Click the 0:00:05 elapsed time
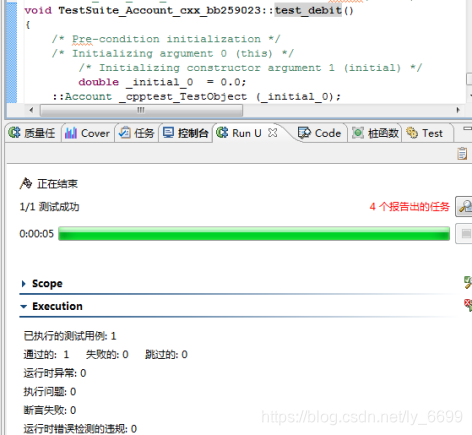The width and height of the screenshot is (472, 435). (36, 234)
